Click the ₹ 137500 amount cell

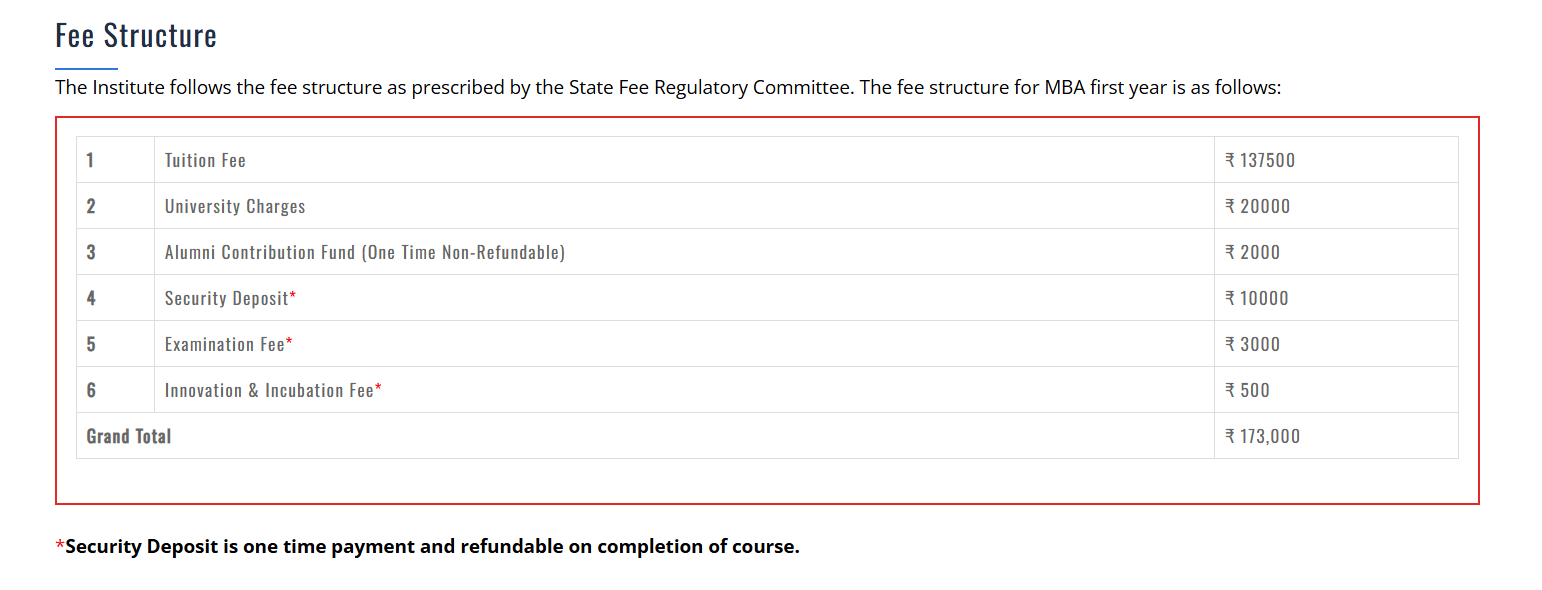pyautogui.click(x=1260, y=160)
